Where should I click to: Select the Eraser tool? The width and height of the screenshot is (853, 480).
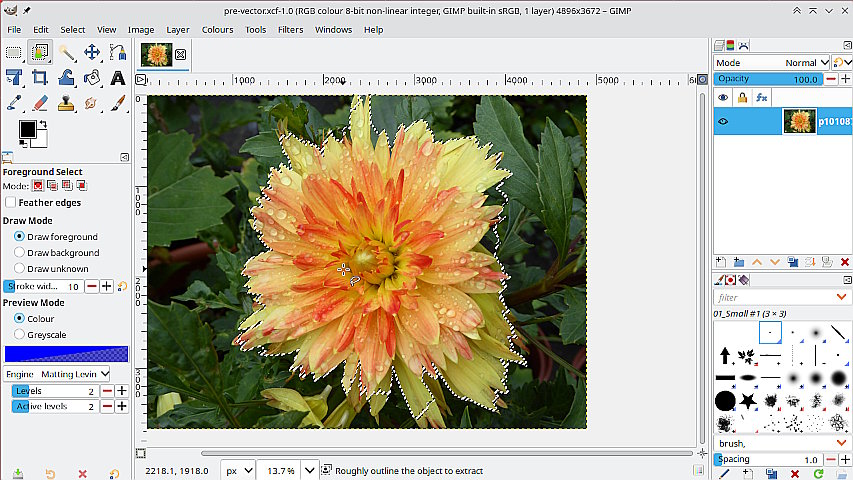tap(40, 103)
